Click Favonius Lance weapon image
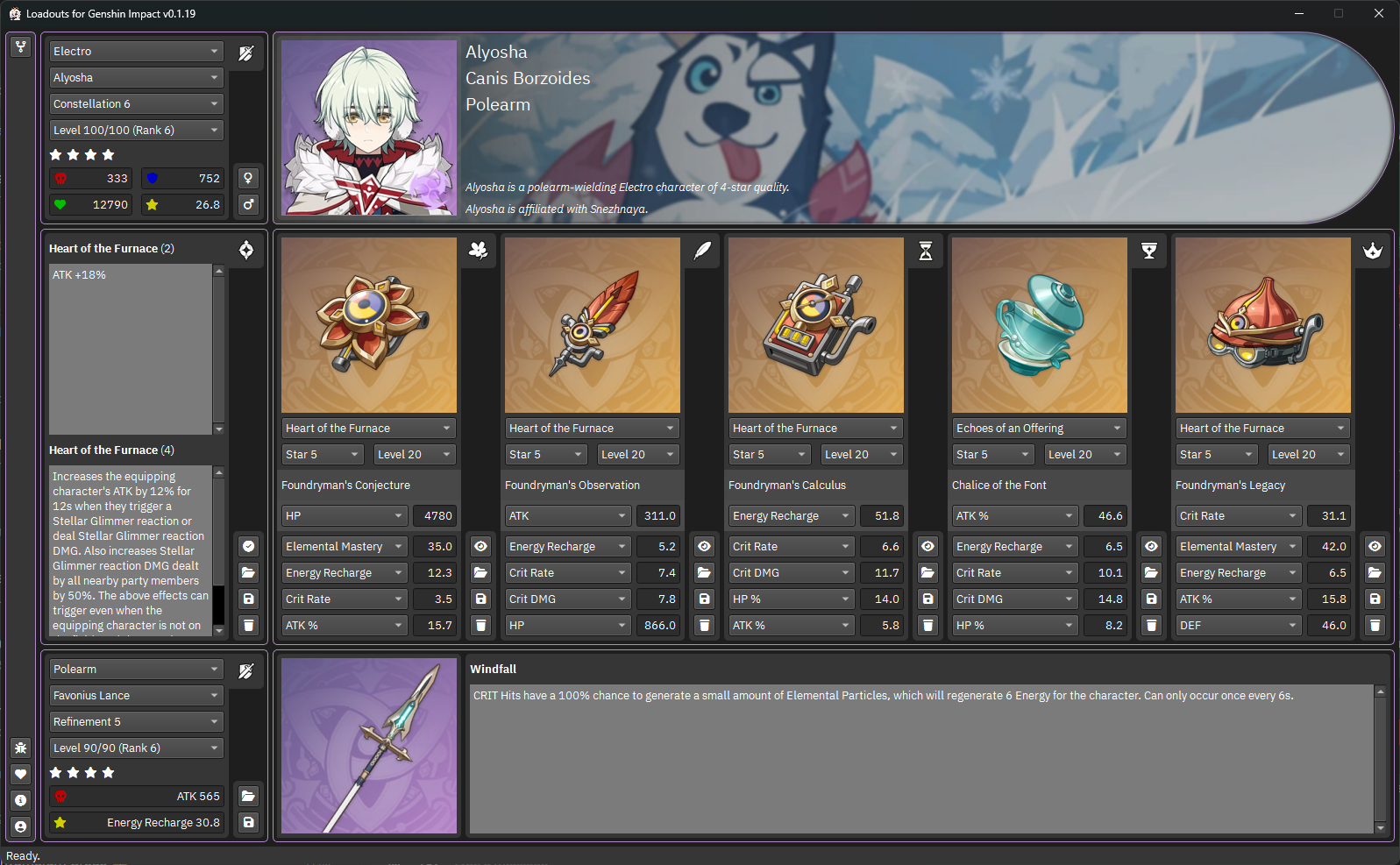This screenshot has height=865, width=1400. (369, 746)
